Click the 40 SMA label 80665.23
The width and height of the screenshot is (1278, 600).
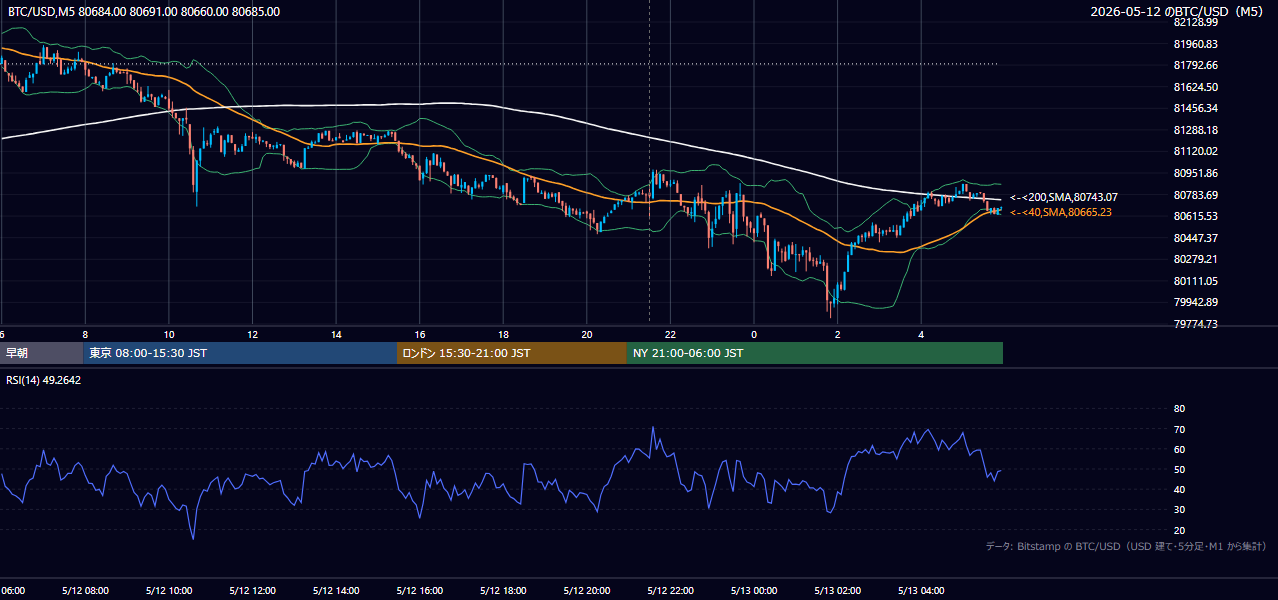pyautogui.click(x=1061, y=212)
